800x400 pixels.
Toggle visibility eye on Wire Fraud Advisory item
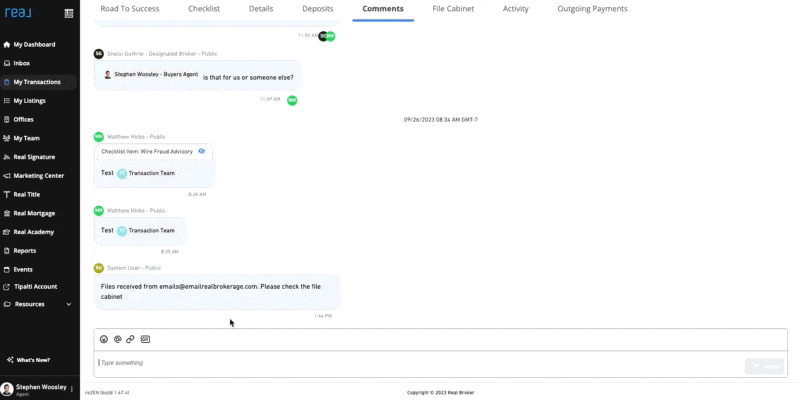click(202, 151)
